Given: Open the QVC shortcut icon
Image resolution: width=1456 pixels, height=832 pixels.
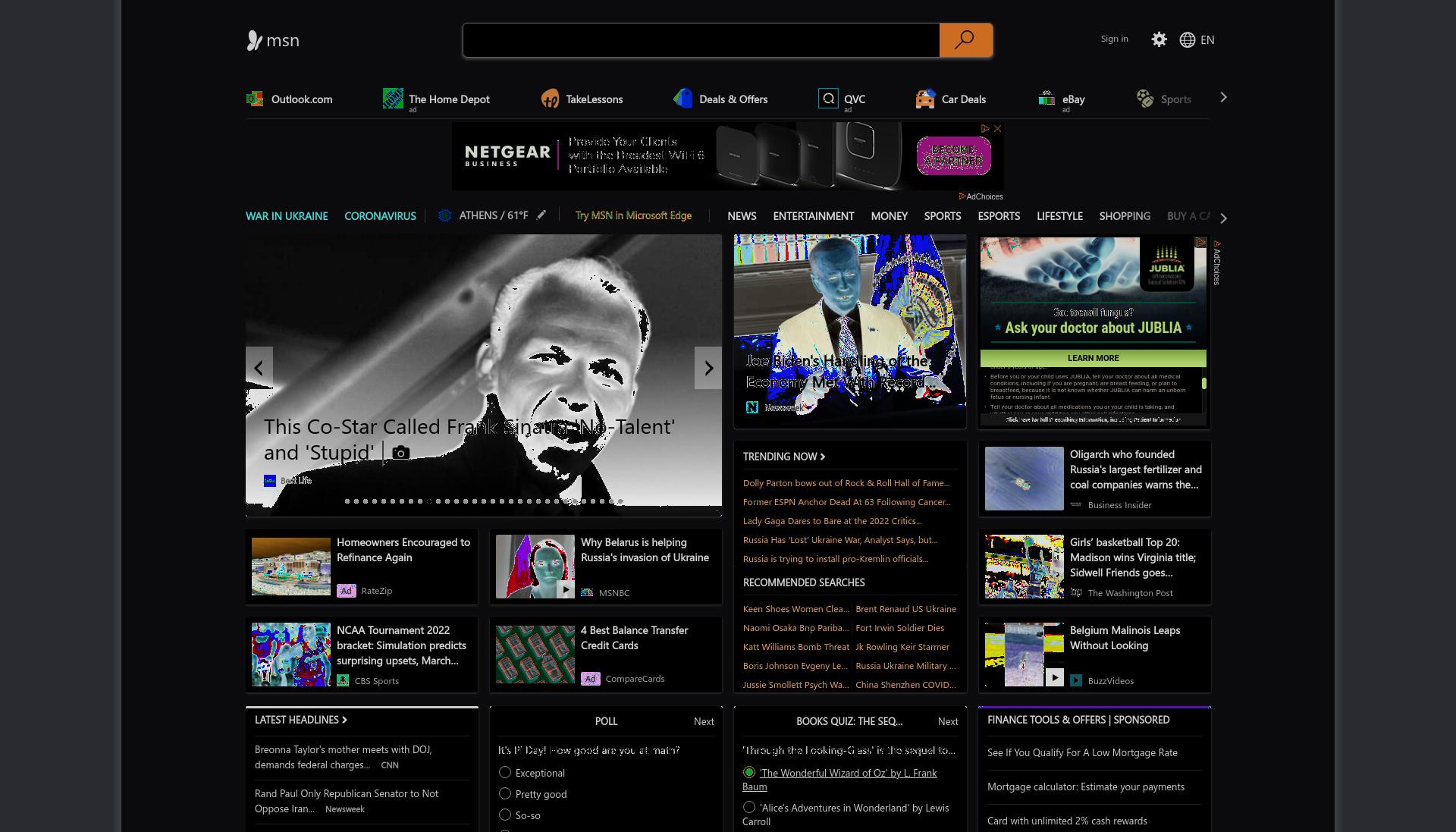Looking at the screenshot, I should point(828,99).
